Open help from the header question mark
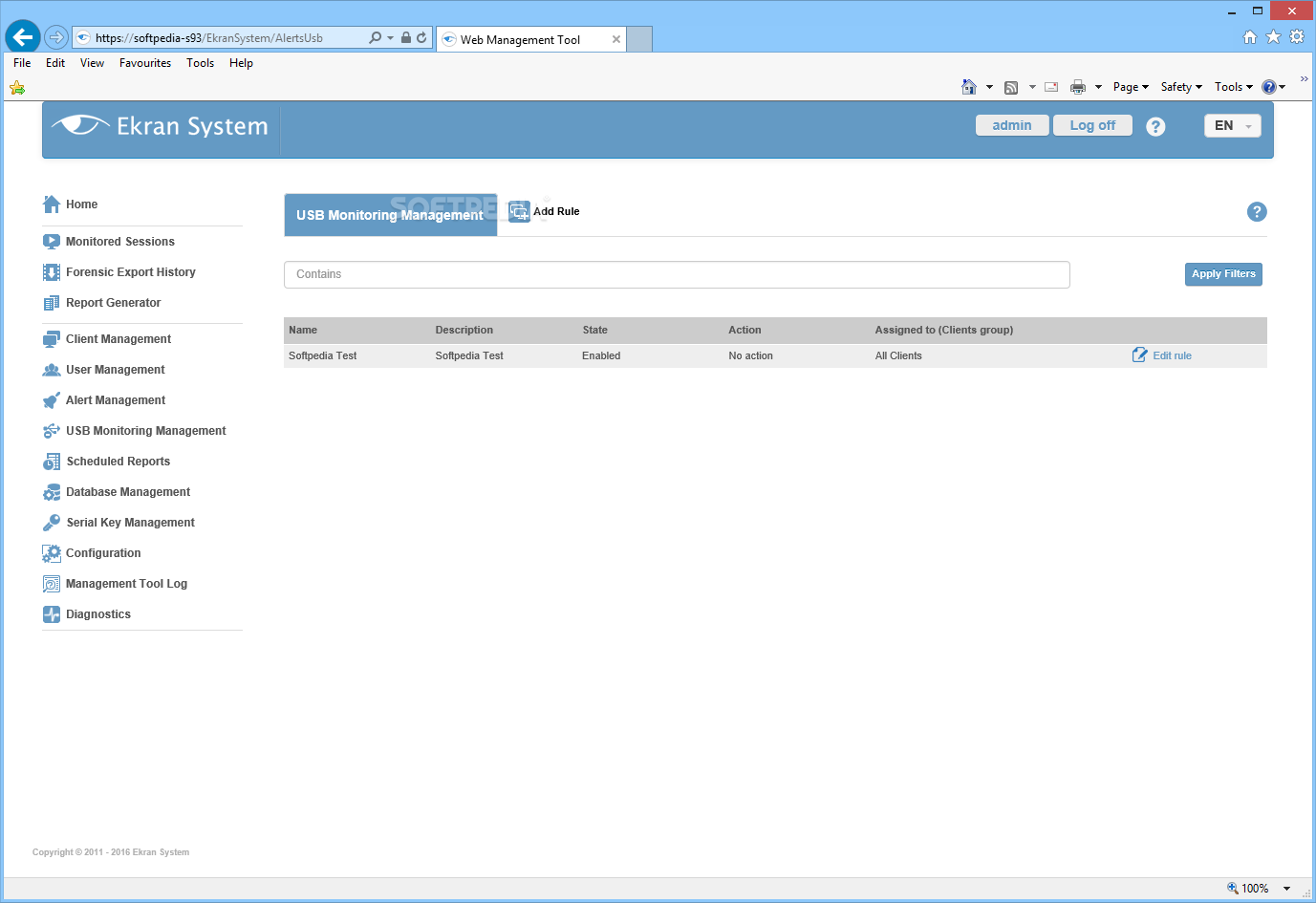1316x903 pixels. (1155, 126)
